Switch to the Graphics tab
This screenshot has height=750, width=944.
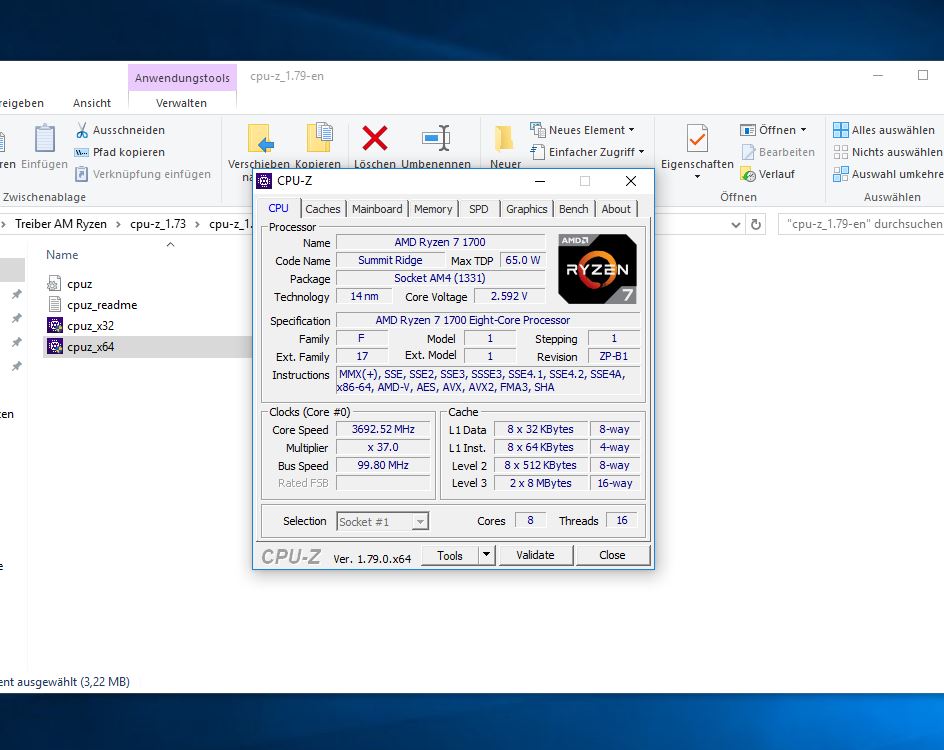point(526,209)
